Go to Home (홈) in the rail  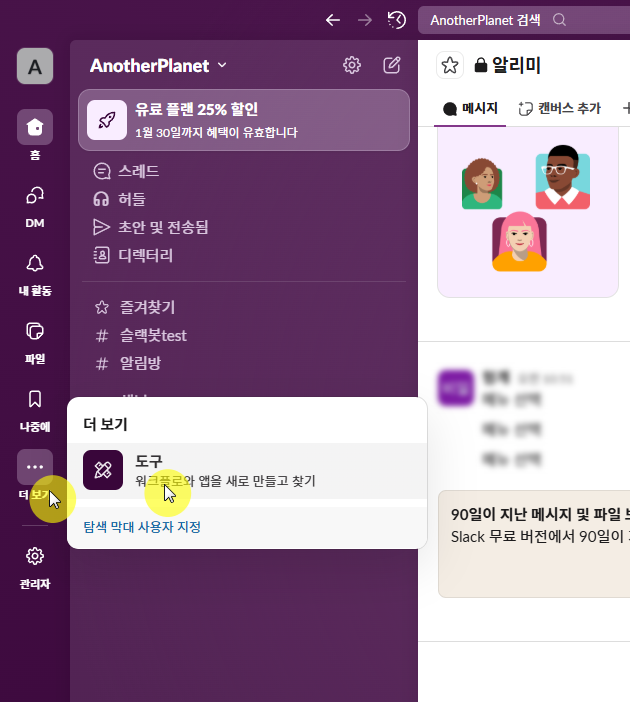(x=35, y=135)
